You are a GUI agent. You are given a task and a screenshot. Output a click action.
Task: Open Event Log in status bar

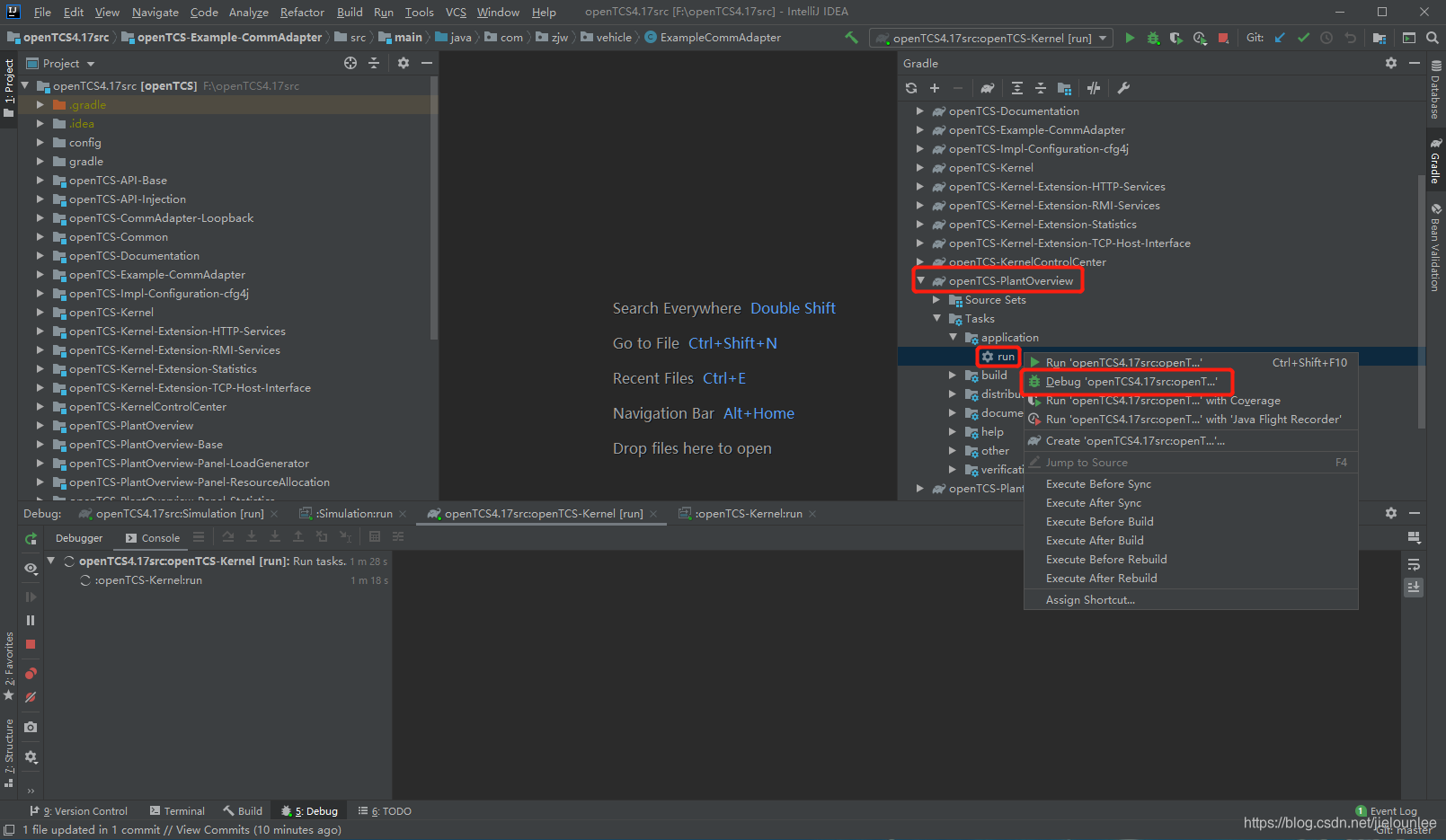[x=1386, y=811]
